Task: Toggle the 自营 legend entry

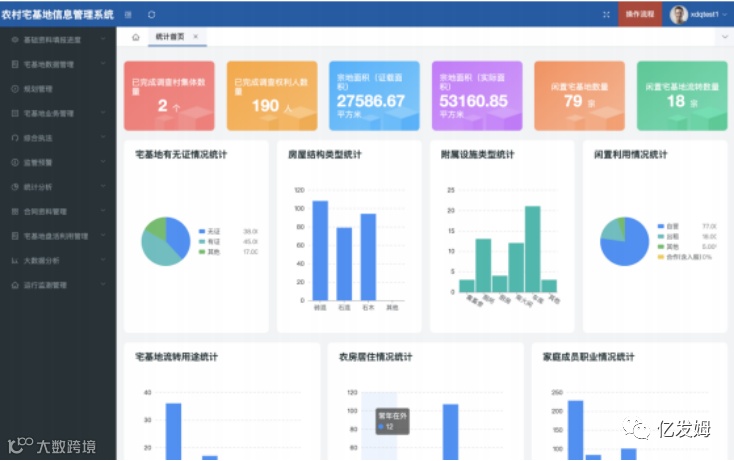Action: (x=668, y=226)
